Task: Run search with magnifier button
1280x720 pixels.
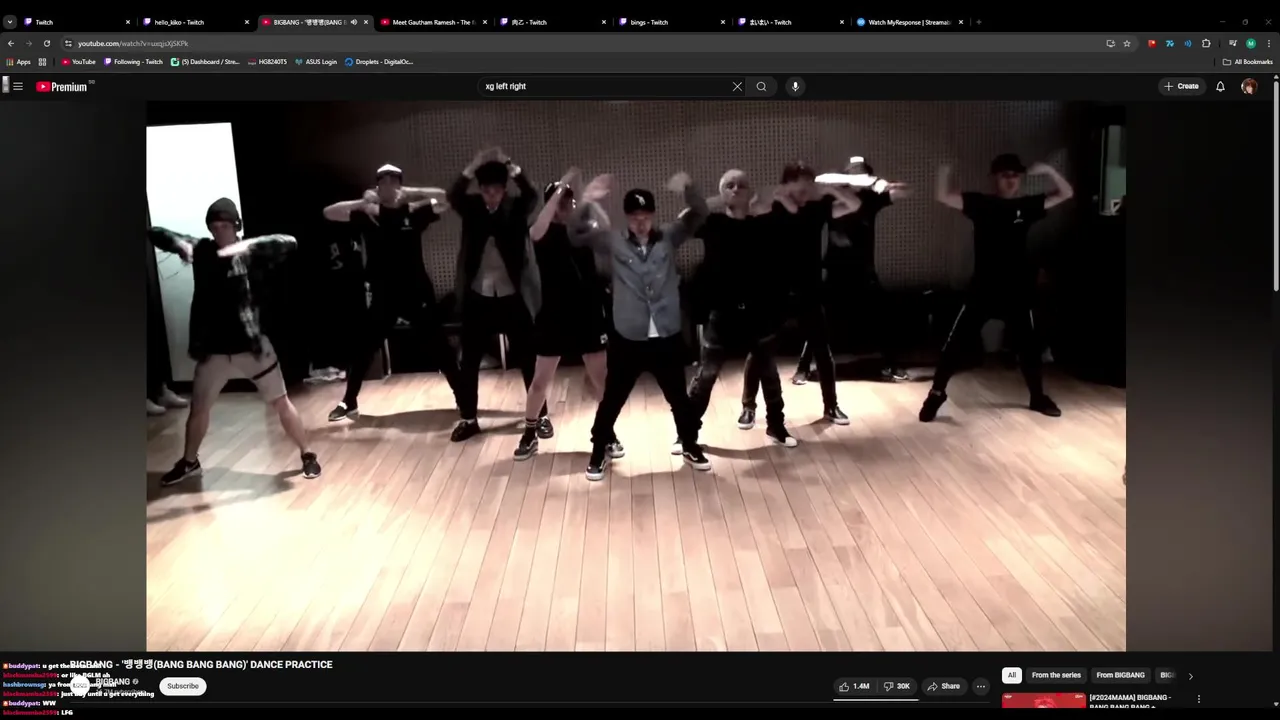Action: (761, 86)
